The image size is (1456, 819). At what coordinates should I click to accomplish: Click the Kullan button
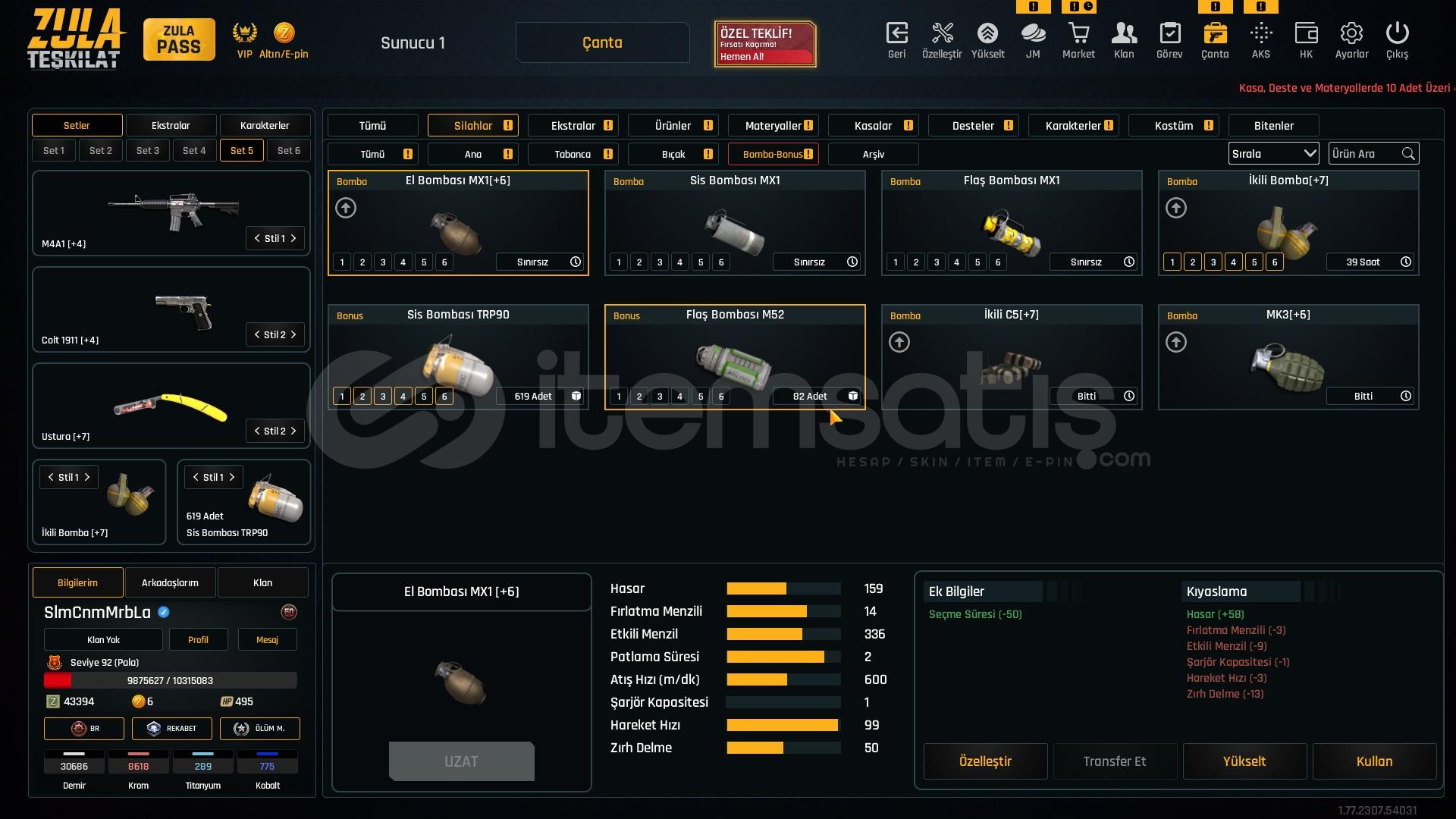point(1374,761)
